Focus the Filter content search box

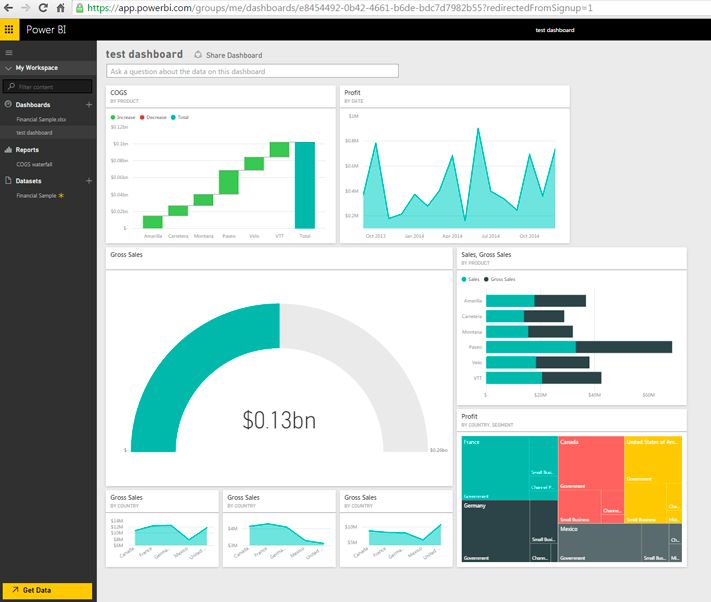(x=48, y=86)
